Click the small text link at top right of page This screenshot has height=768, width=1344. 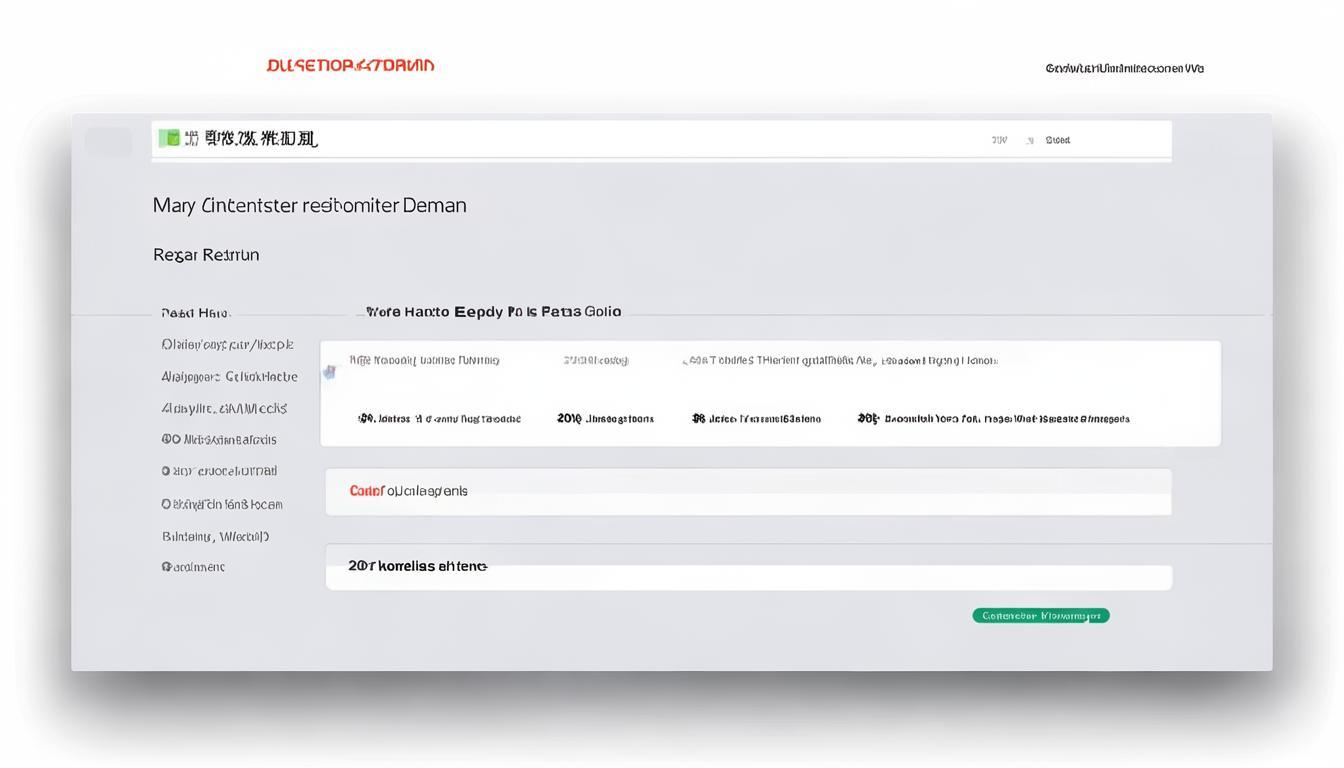(1124, 69)
